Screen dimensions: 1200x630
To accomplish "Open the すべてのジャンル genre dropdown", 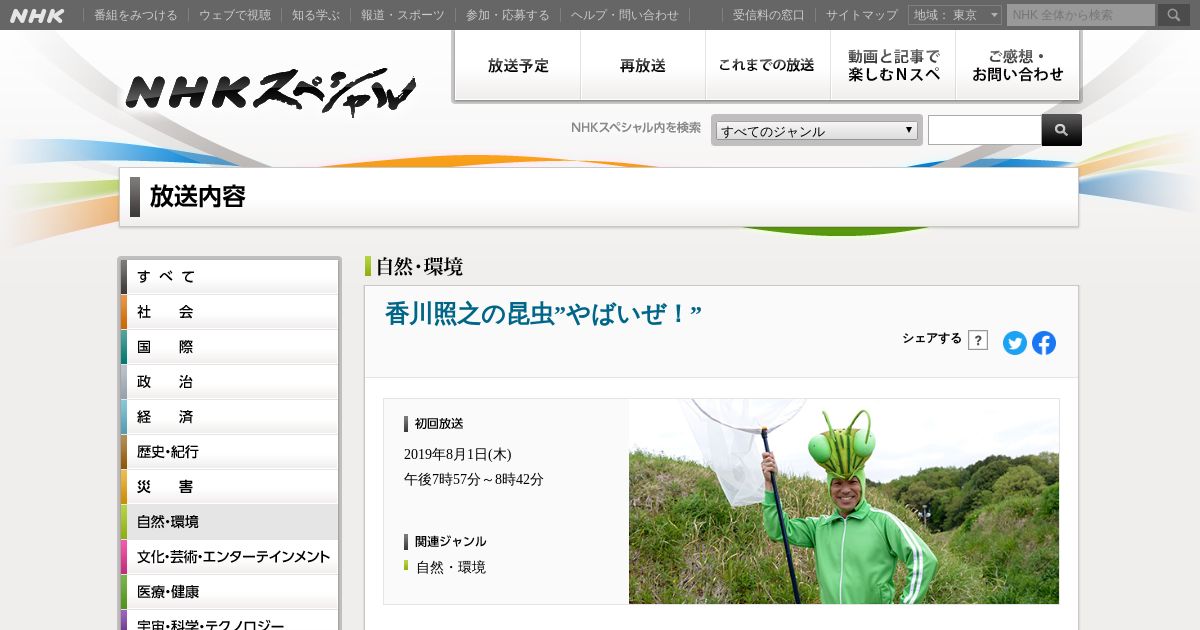I will [817, 130].
